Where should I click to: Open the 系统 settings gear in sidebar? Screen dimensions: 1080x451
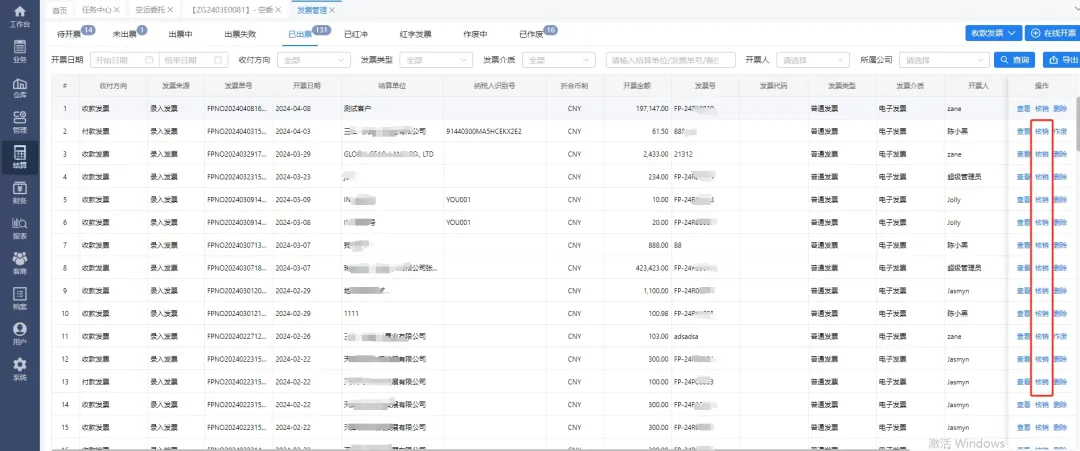(20, 370)
